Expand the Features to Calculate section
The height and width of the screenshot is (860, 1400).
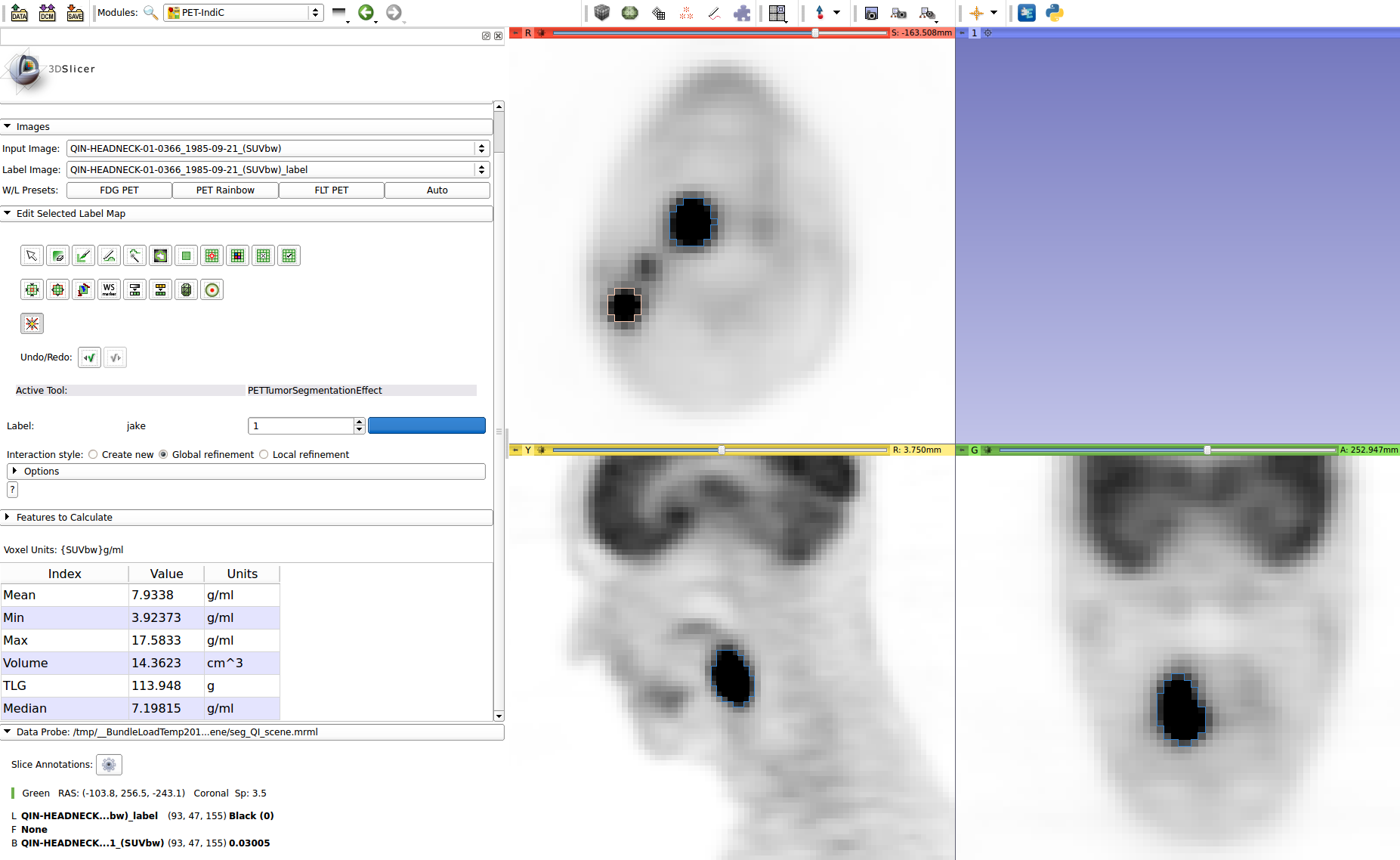[x=64, y=518]
